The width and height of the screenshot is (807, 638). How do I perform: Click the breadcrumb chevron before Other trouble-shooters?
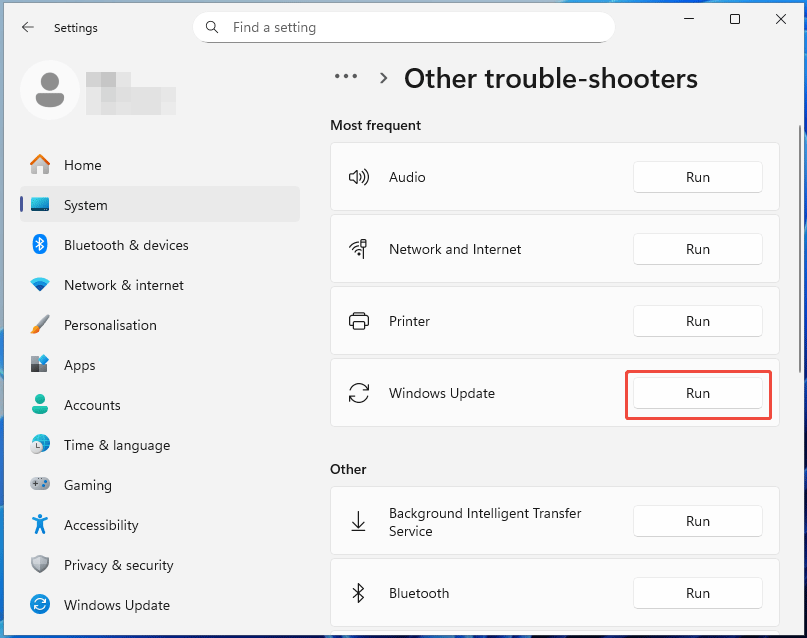tap(383, 76)
